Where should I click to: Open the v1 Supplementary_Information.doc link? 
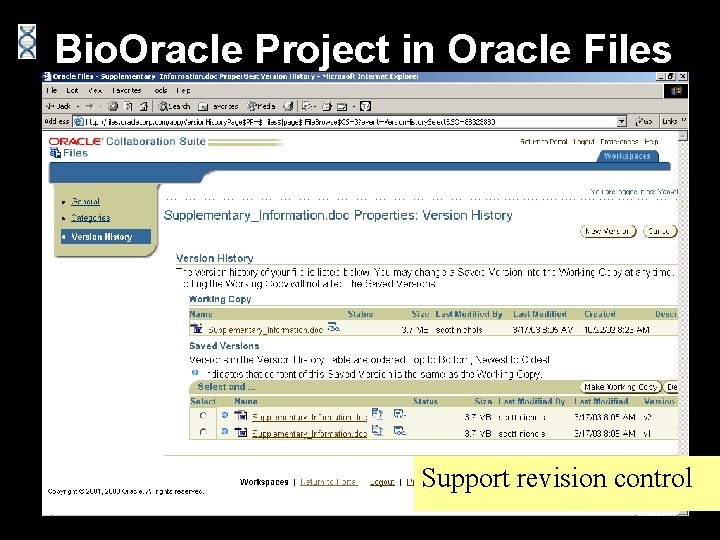tap(309, 433)
